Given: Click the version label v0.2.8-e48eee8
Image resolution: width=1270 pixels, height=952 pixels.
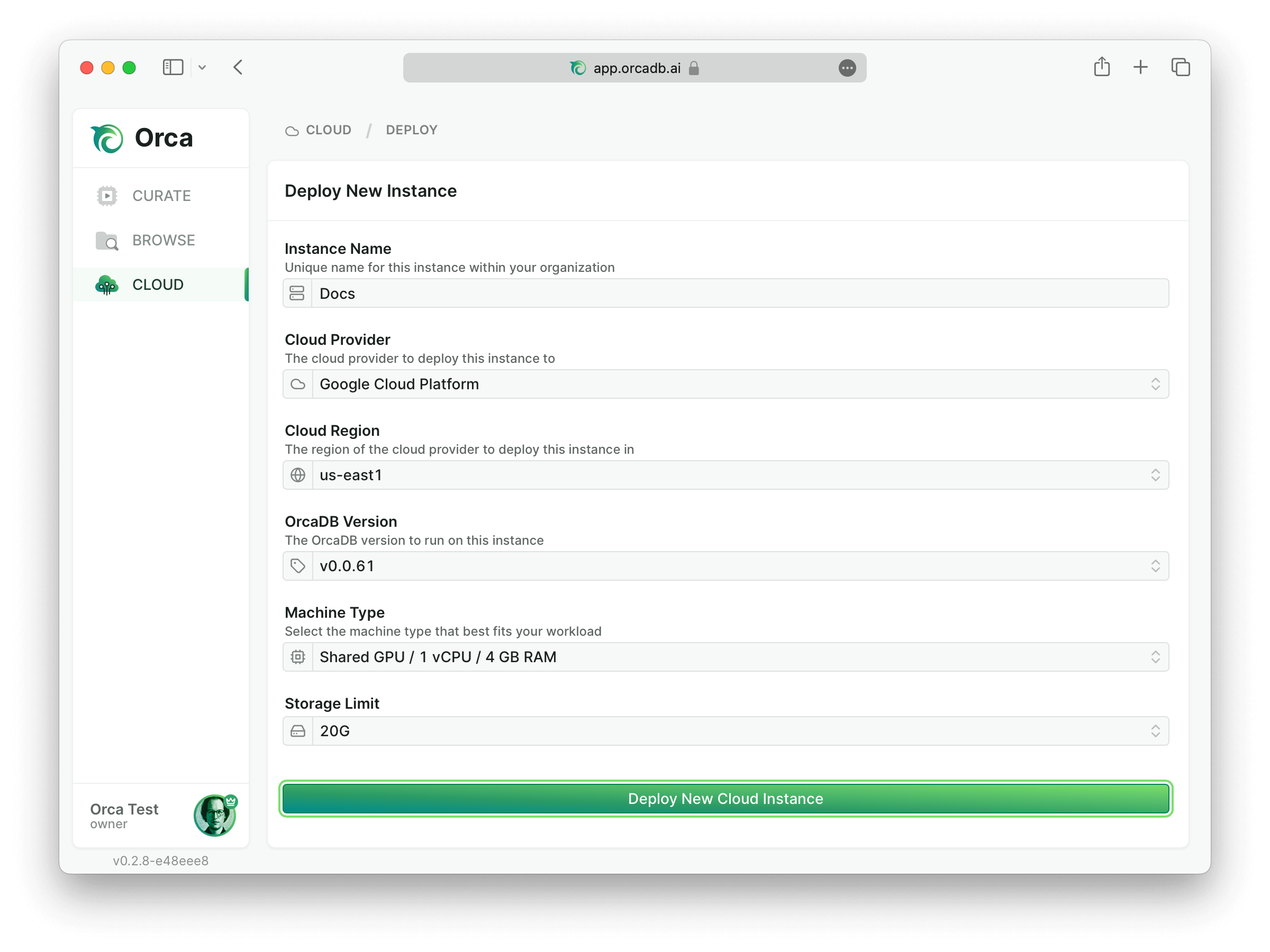Looking at the screenshot, I should tap(161, 861).
